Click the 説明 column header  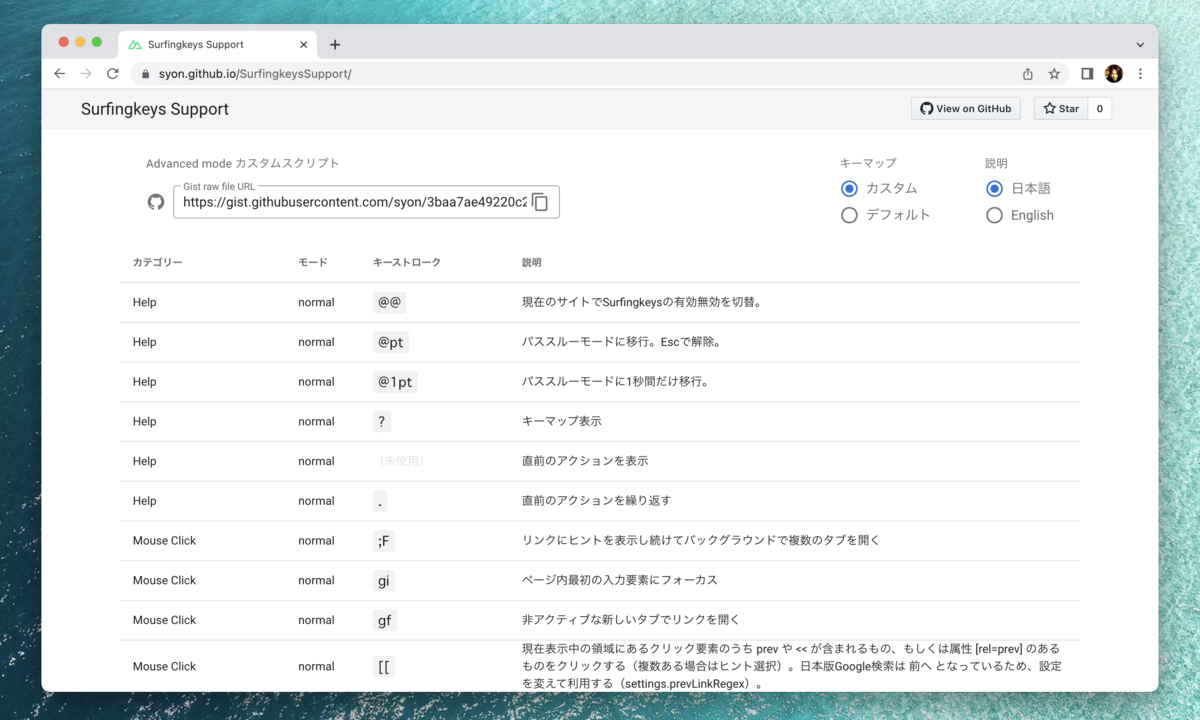coord(532,262)
